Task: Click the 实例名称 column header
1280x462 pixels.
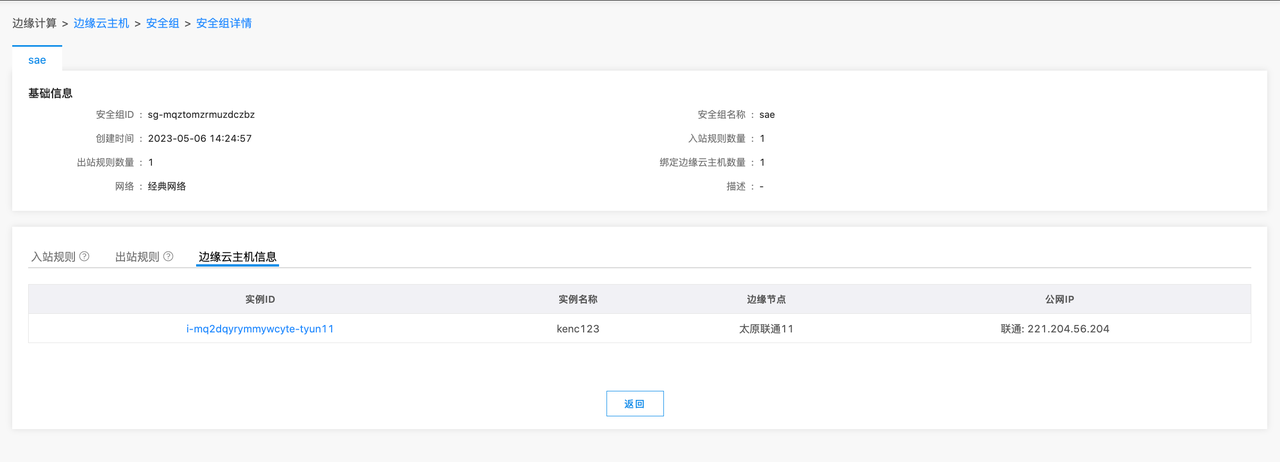Action: (x=578, y=299)
